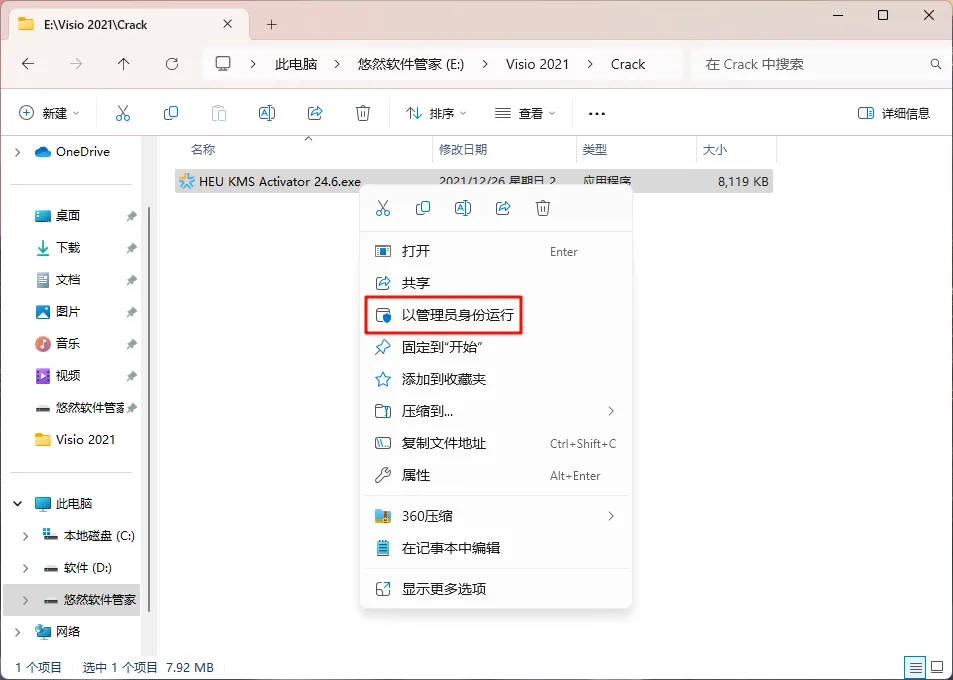The image size is (953, 680).
Task: Expand the 网络 tree node
Action: click(x=18, y=632)
